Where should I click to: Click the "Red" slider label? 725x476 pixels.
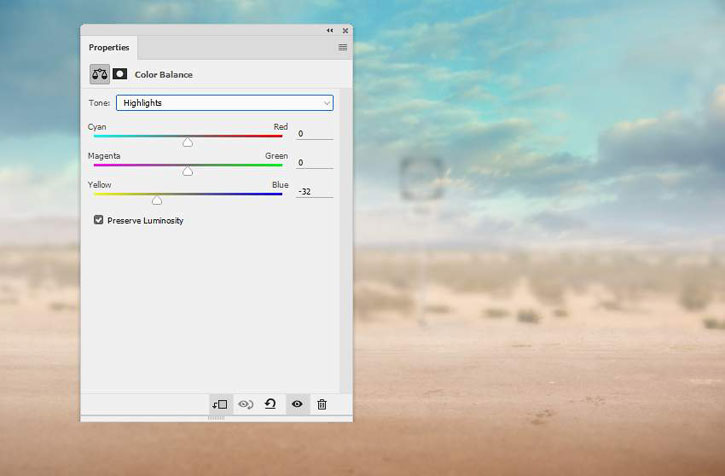point(281,127)
